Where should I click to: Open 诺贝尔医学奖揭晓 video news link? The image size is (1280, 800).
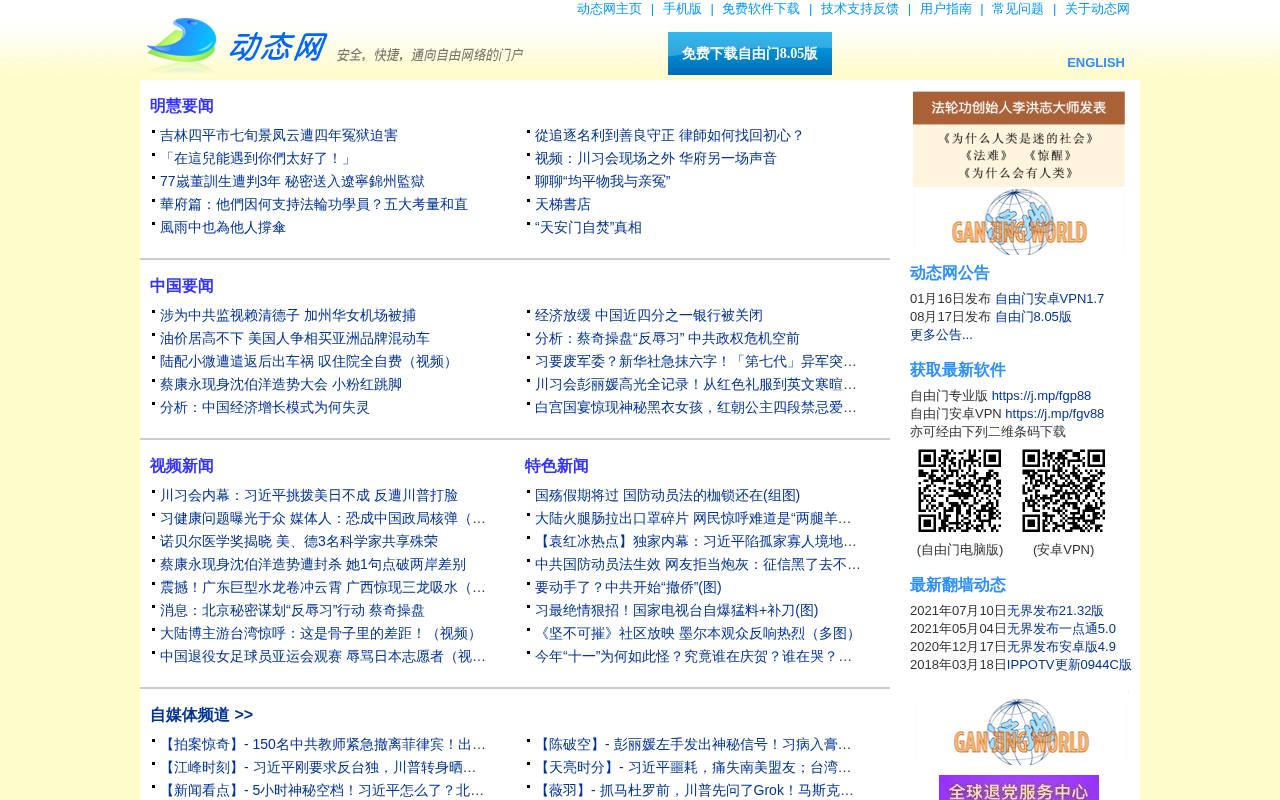tap(299, 541)
